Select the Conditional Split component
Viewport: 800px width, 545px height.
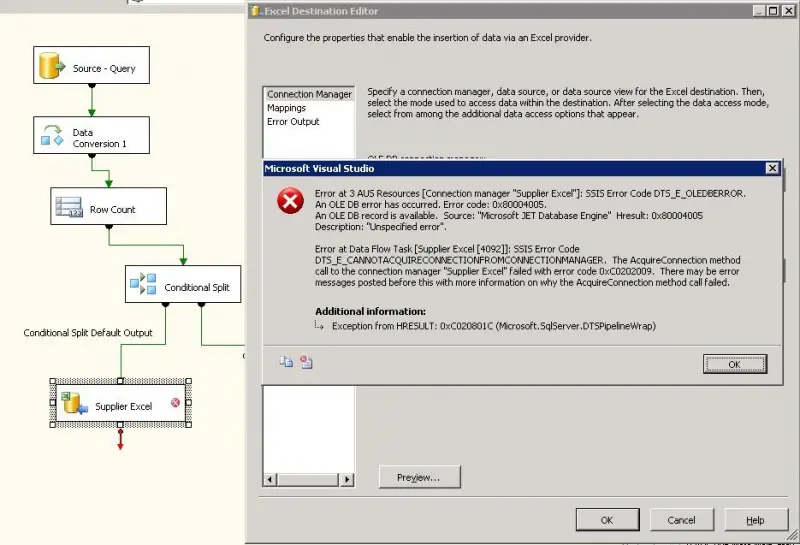click(x=183, y=284)
